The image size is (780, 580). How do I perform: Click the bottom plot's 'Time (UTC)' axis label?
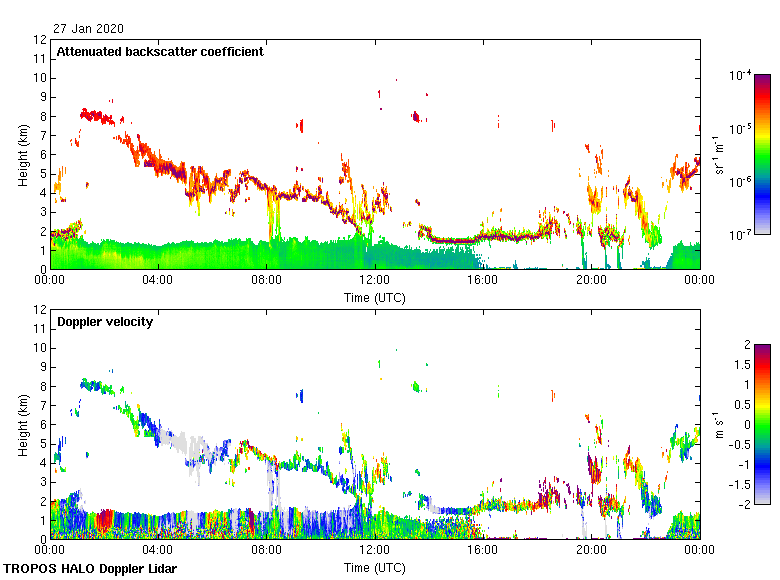pos(375,568)
